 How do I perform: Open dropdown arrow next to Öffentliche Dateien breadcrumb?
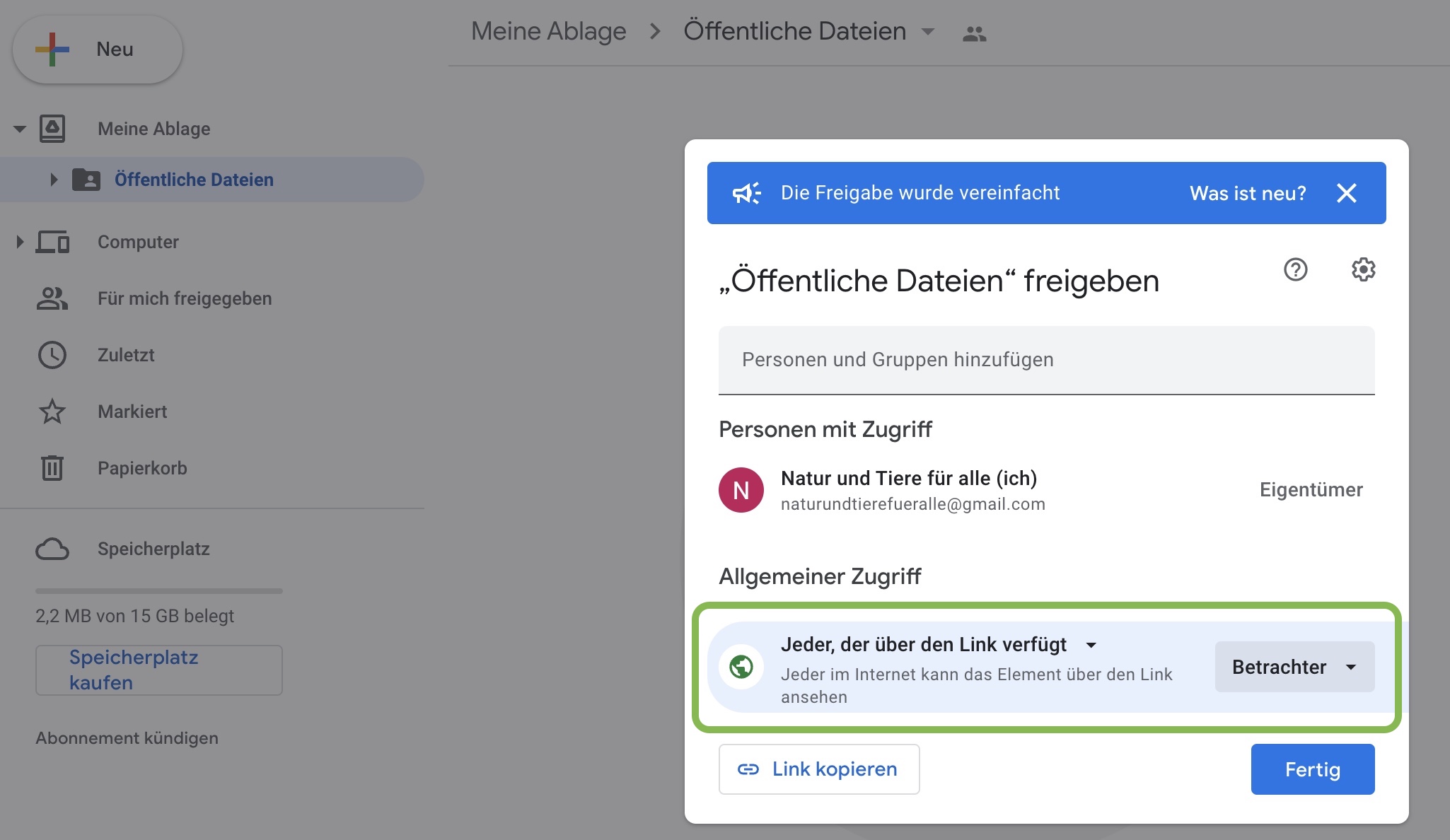(x=928, y=32)
